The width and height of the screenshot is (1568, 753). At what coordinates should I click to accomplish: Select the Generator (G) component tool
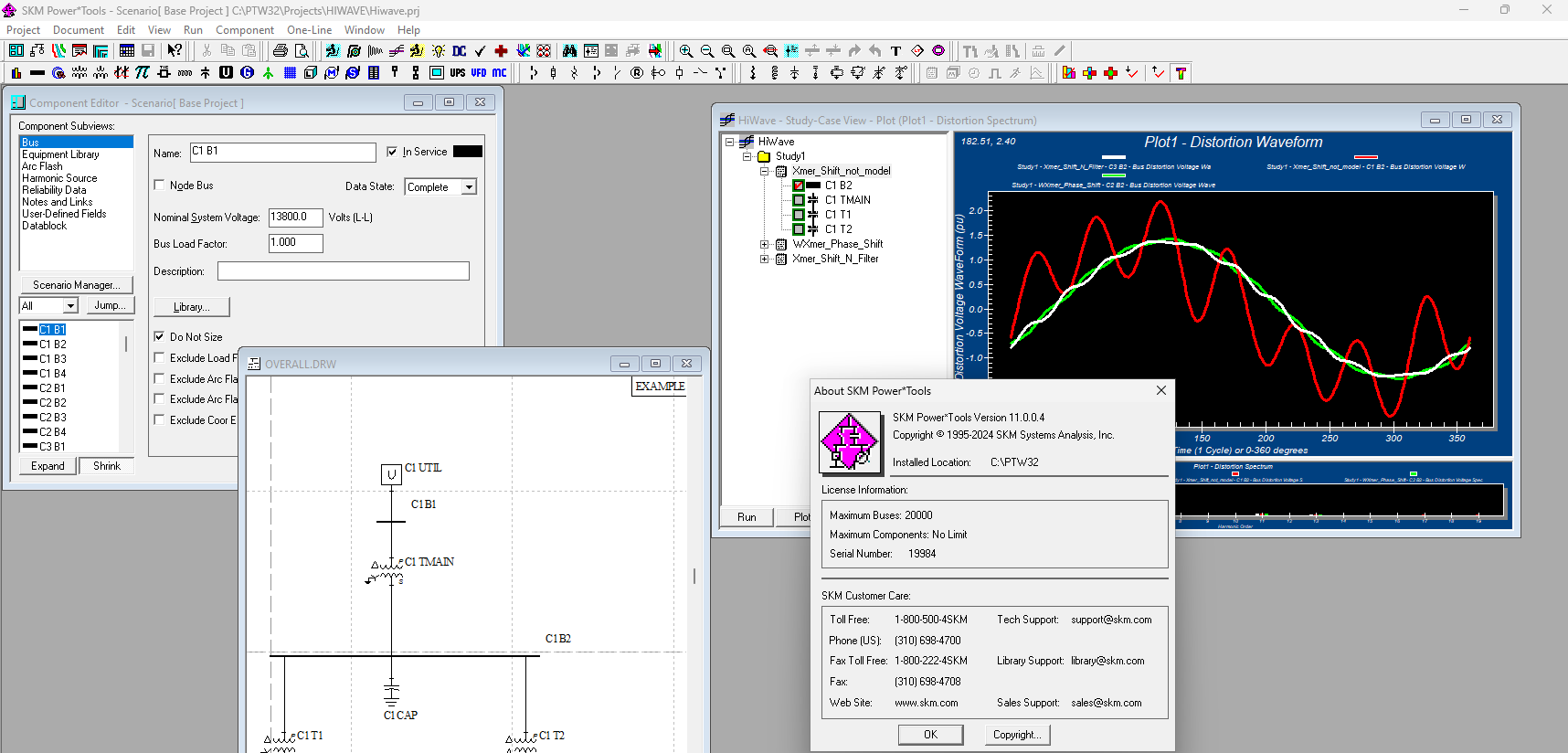pyautogui.click(x=247, y=73)
